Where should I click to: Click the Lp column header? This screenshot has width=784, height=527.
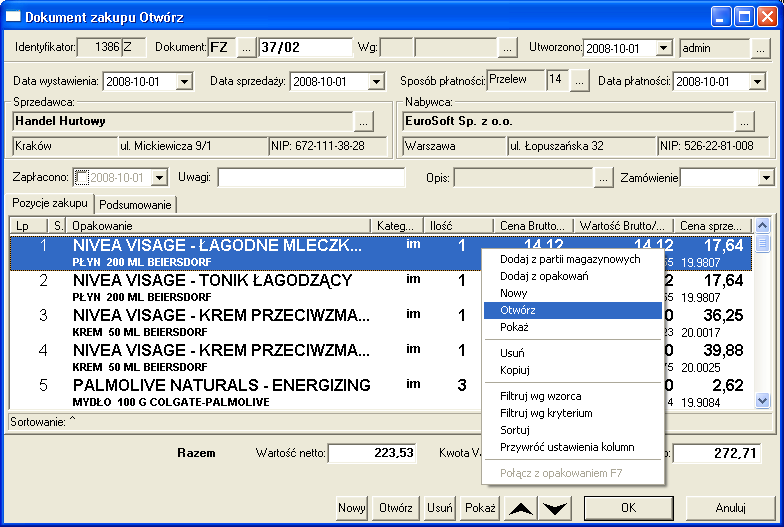coord(29,226)
